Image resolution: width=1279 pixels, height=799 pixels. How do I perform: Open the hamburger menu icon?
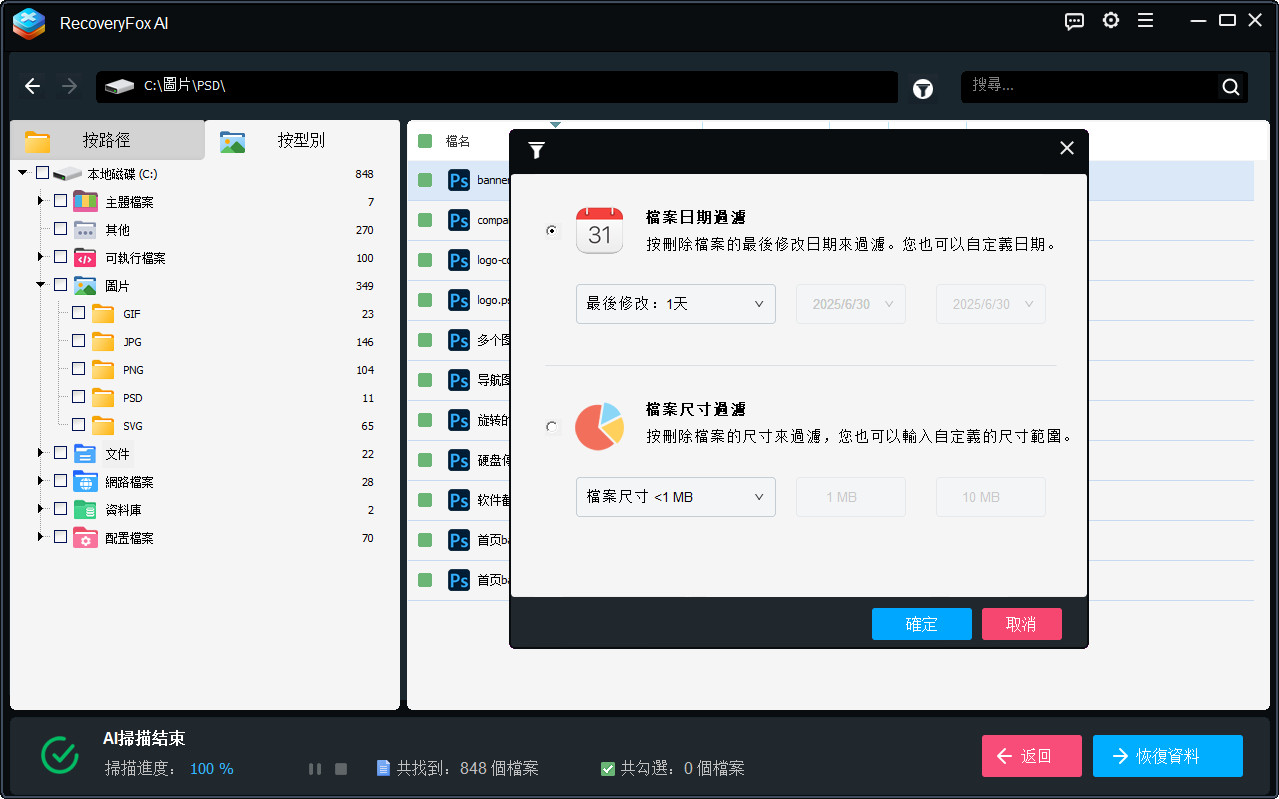click(x=1145, y=20)
